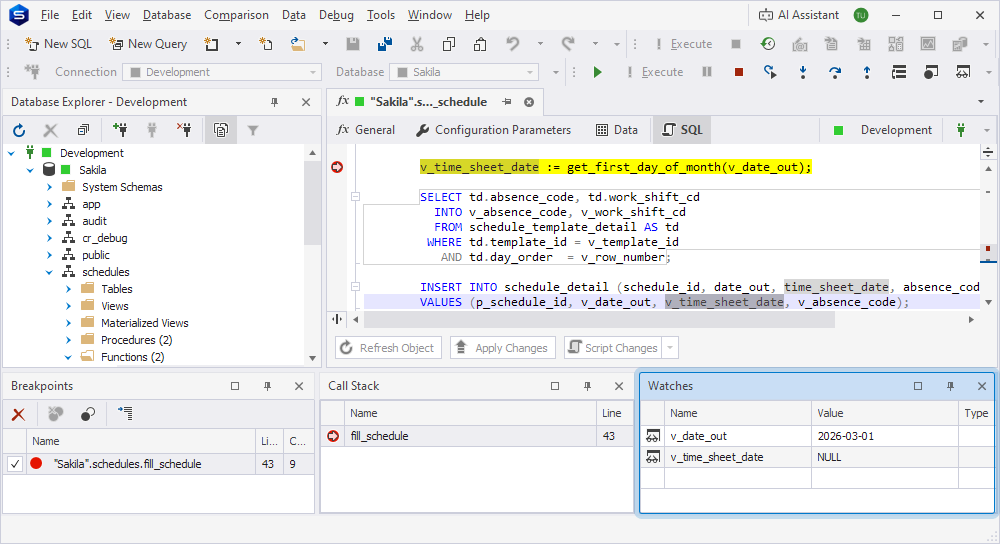1000x544 pixels.
Task: Expand the Procedures (2) folder
Action: coord(68,341)
